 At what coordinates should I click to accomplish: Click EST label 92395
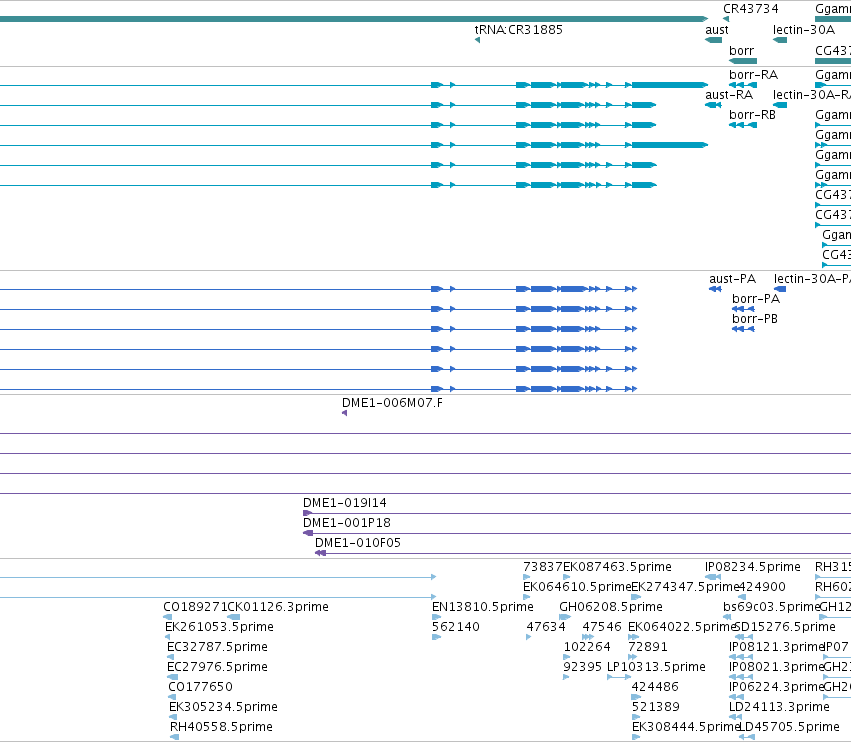[x=582, y=667]
